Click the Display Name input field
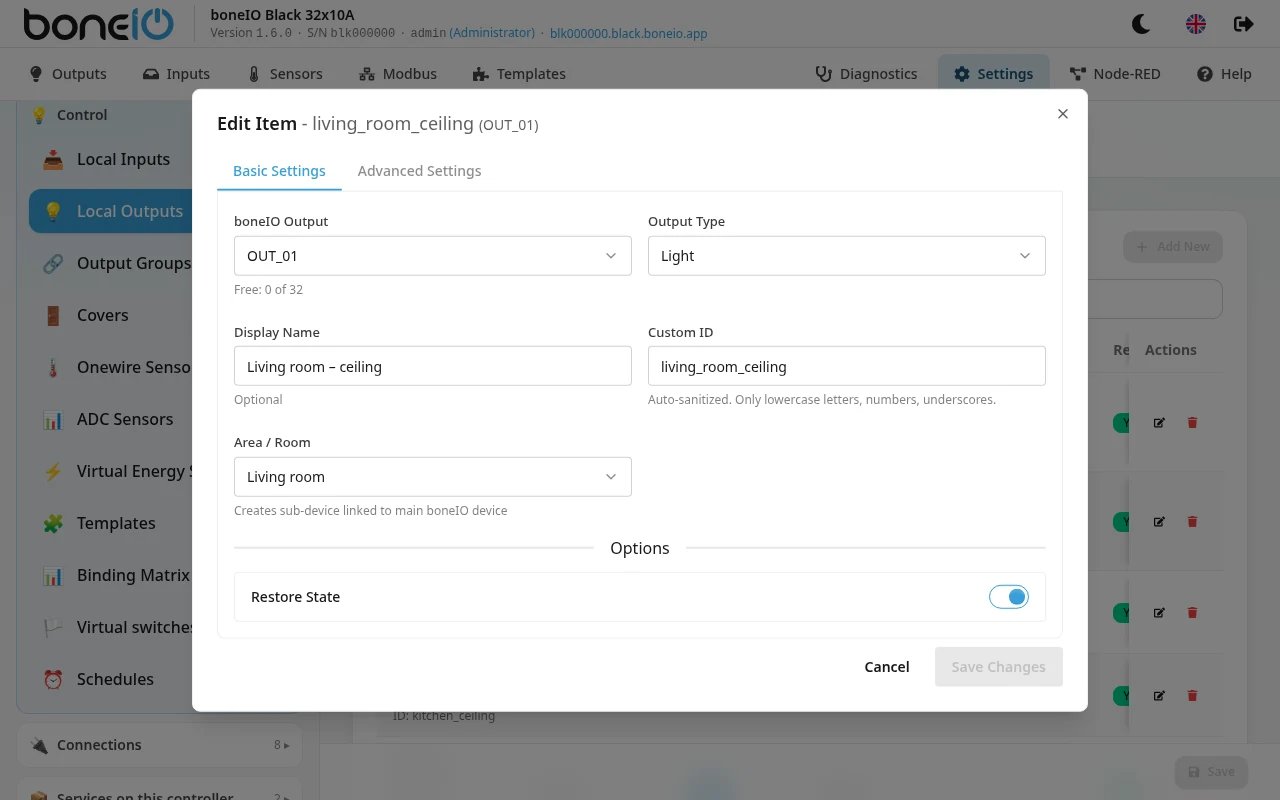 pyautogui.click(x=433, y=366)
